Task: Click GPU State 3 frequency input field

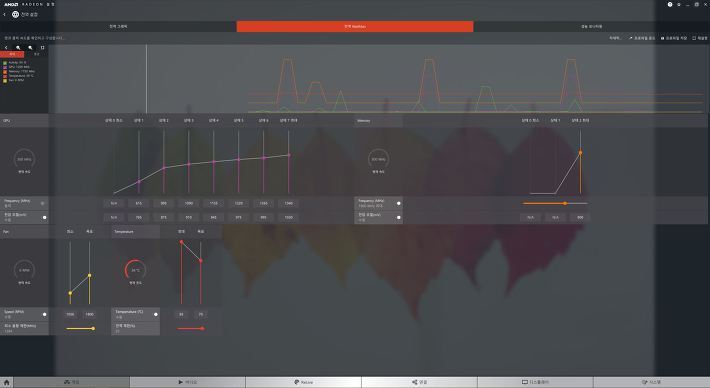Action: tap(189, 203)
